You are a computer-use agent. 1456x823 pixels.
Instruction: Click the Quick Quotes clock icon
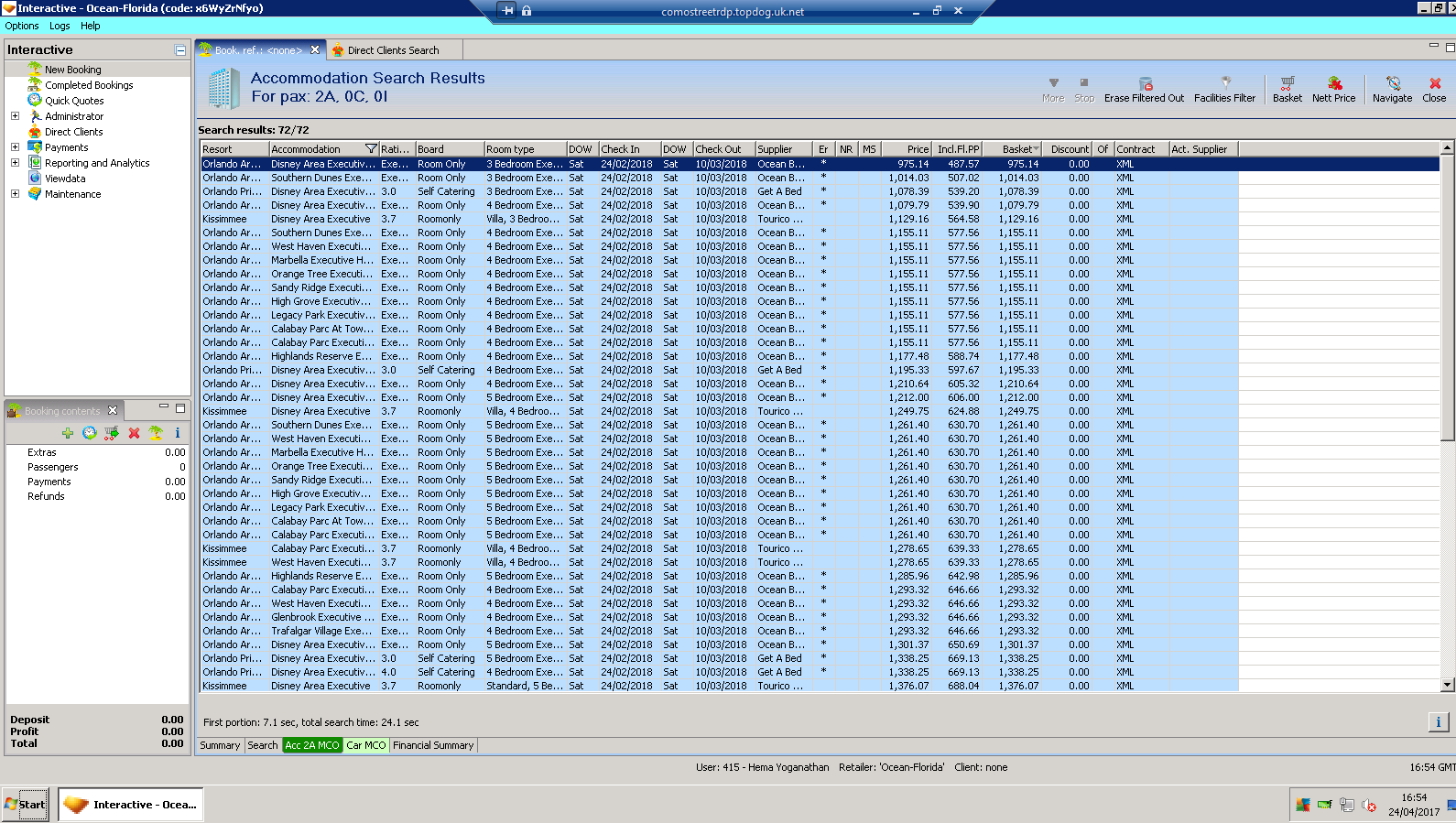35,100
